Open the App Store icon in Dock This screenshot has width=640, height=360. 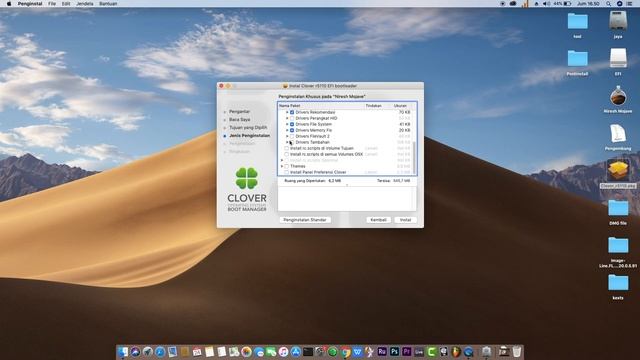pyautogui.click(x=296, y=351)
